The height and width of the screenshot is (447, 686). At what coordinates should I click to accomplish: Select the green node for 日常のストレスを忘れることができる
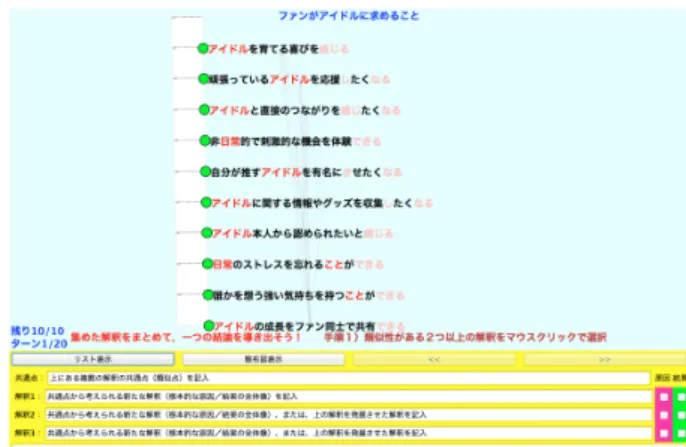point(207,264)
